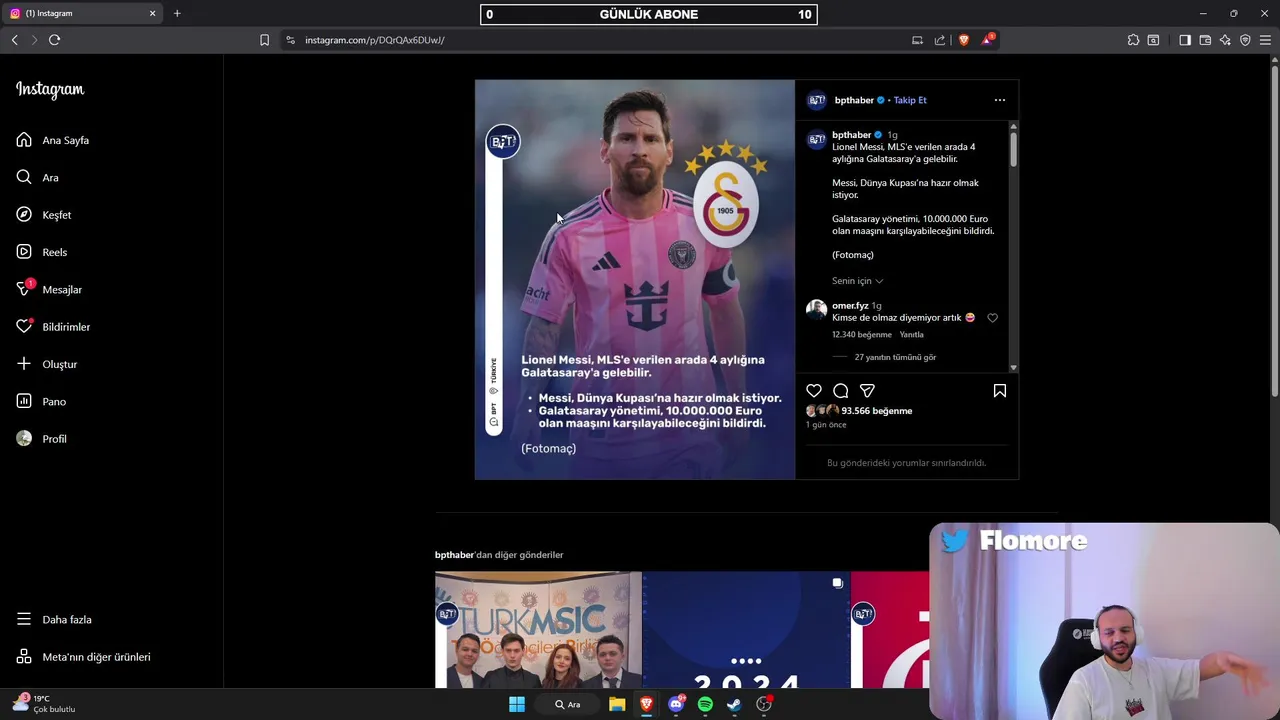Toggle the browser sidebar panel
The width and height of the screenshot is (1280, 720).
1185,40
